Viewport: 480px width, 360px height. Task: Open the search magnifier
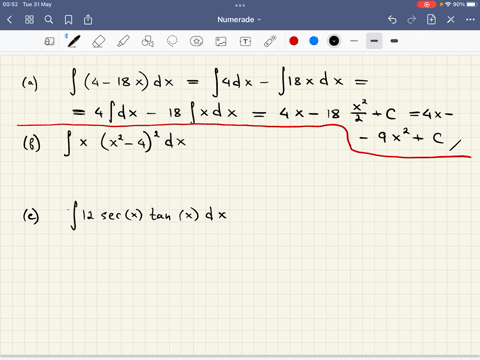tap(49, 20)
